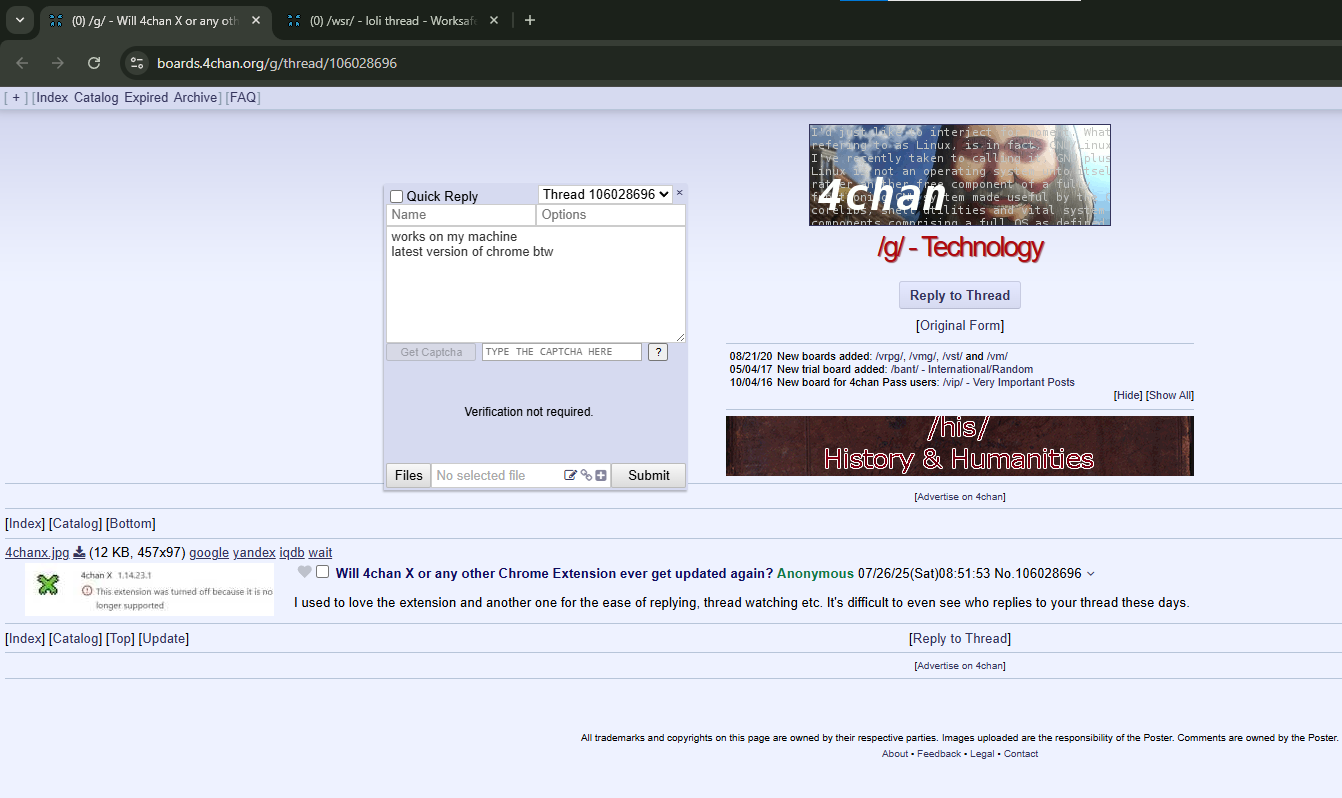Click the download icon beside 4chanx.jpg
Image resolution: width=1342 pixels, height=798 pixels.
point(79,552)
